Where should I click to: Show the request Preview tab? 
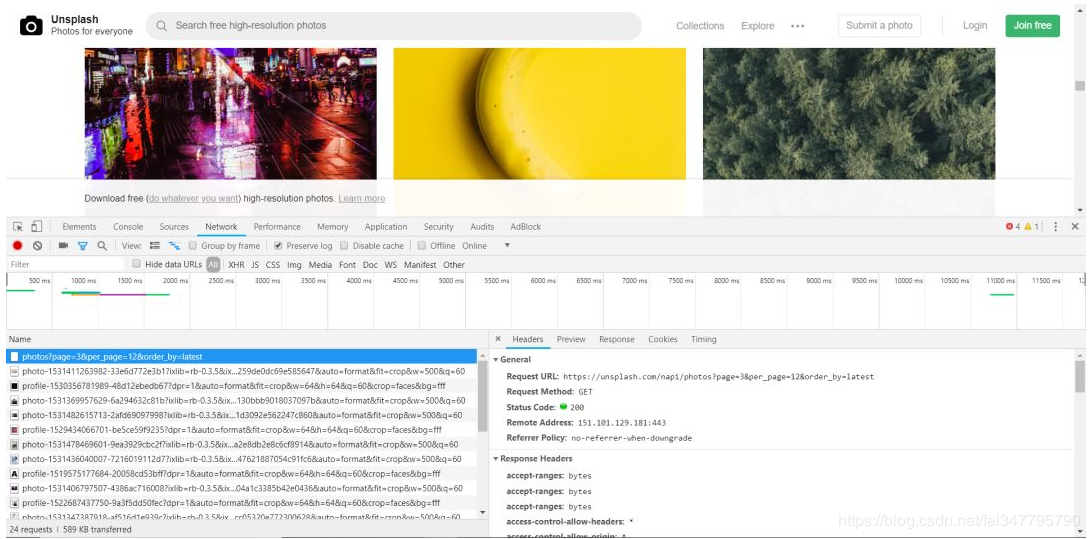(x=571, y=339)
